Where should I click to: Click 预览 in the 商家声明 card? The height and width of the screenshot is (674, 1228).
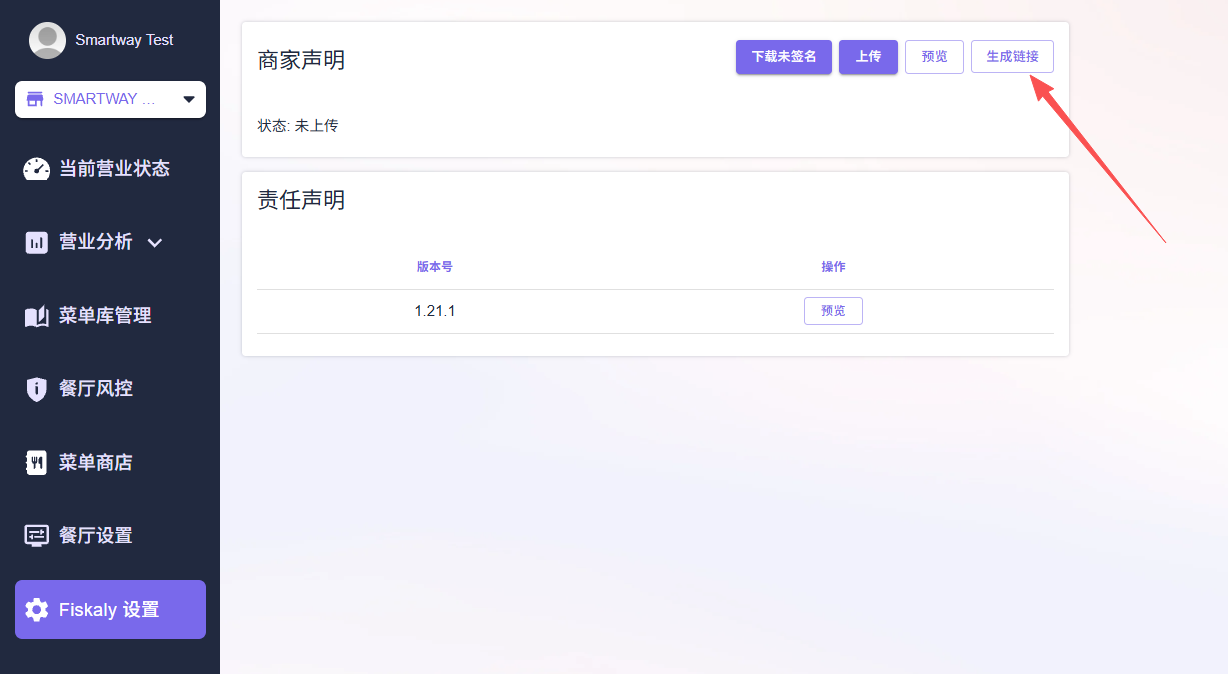pos(934,57)
